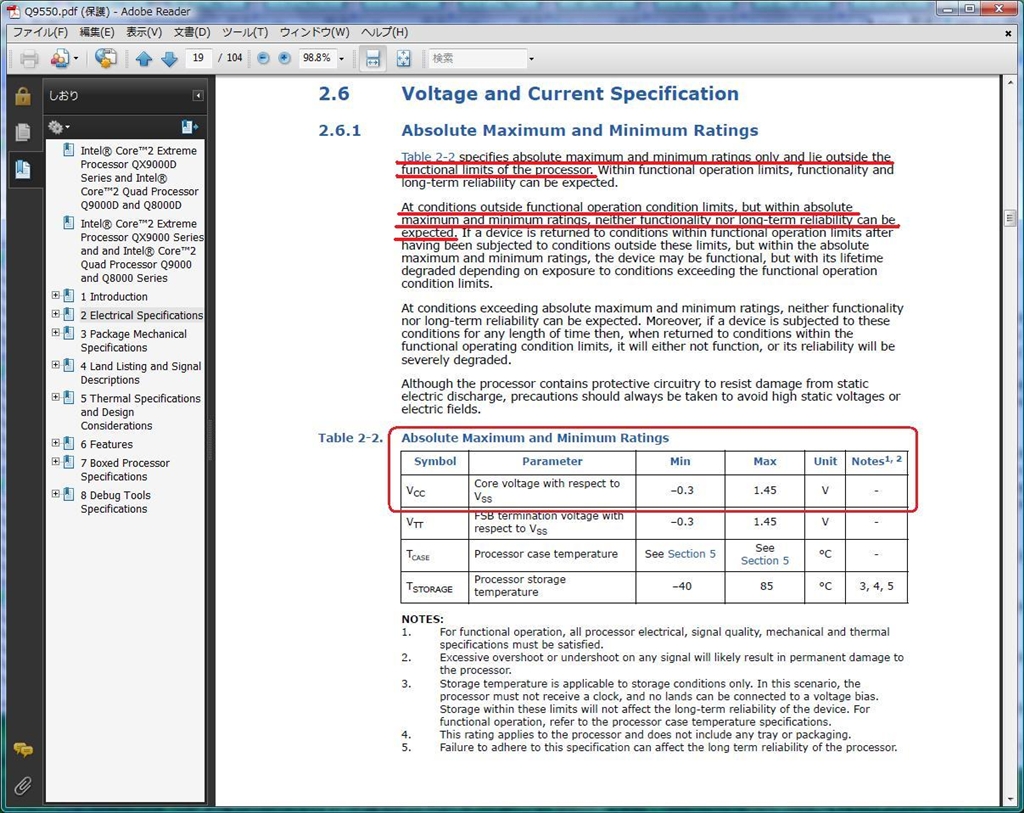Go to next page with down arrow

[169, 59]
